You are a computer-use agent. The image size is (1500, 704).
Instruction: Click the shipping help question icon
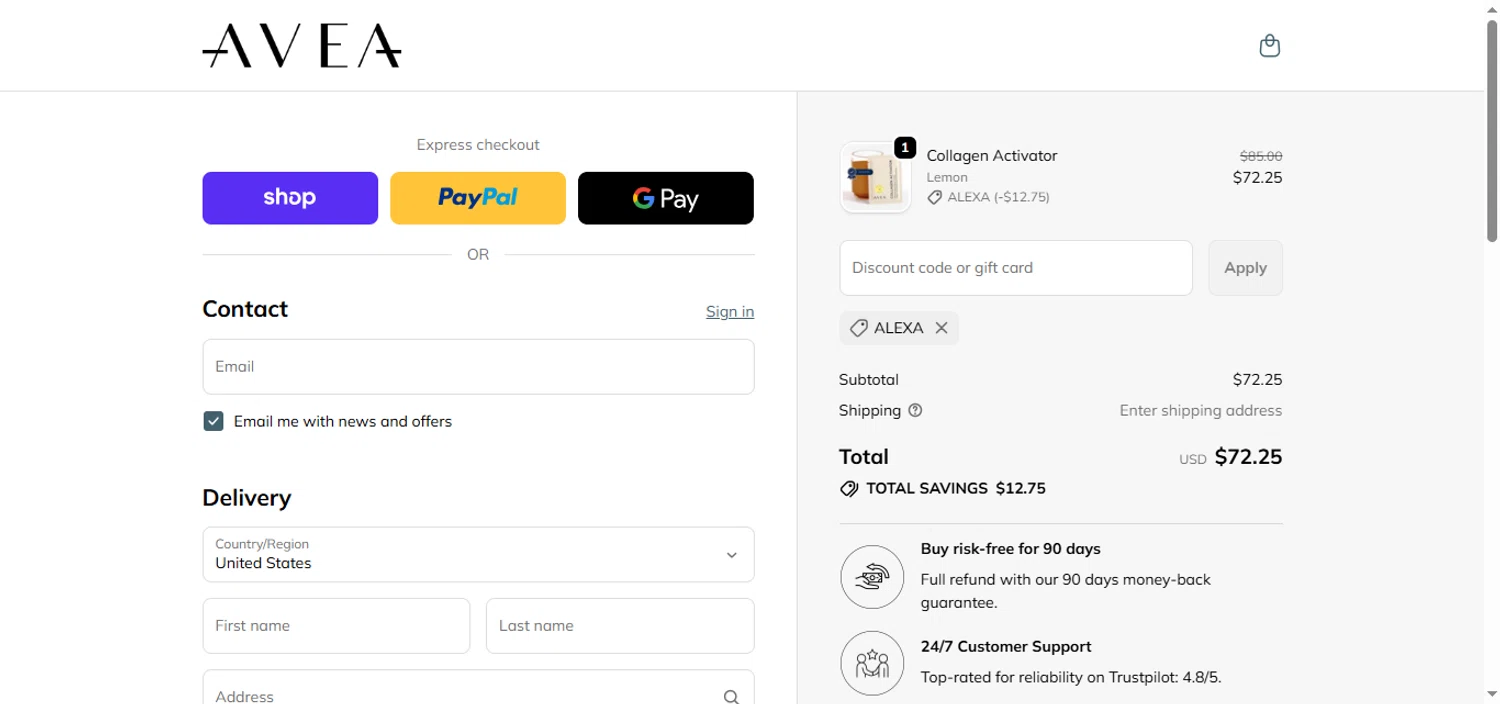click(x=915, y=410)
